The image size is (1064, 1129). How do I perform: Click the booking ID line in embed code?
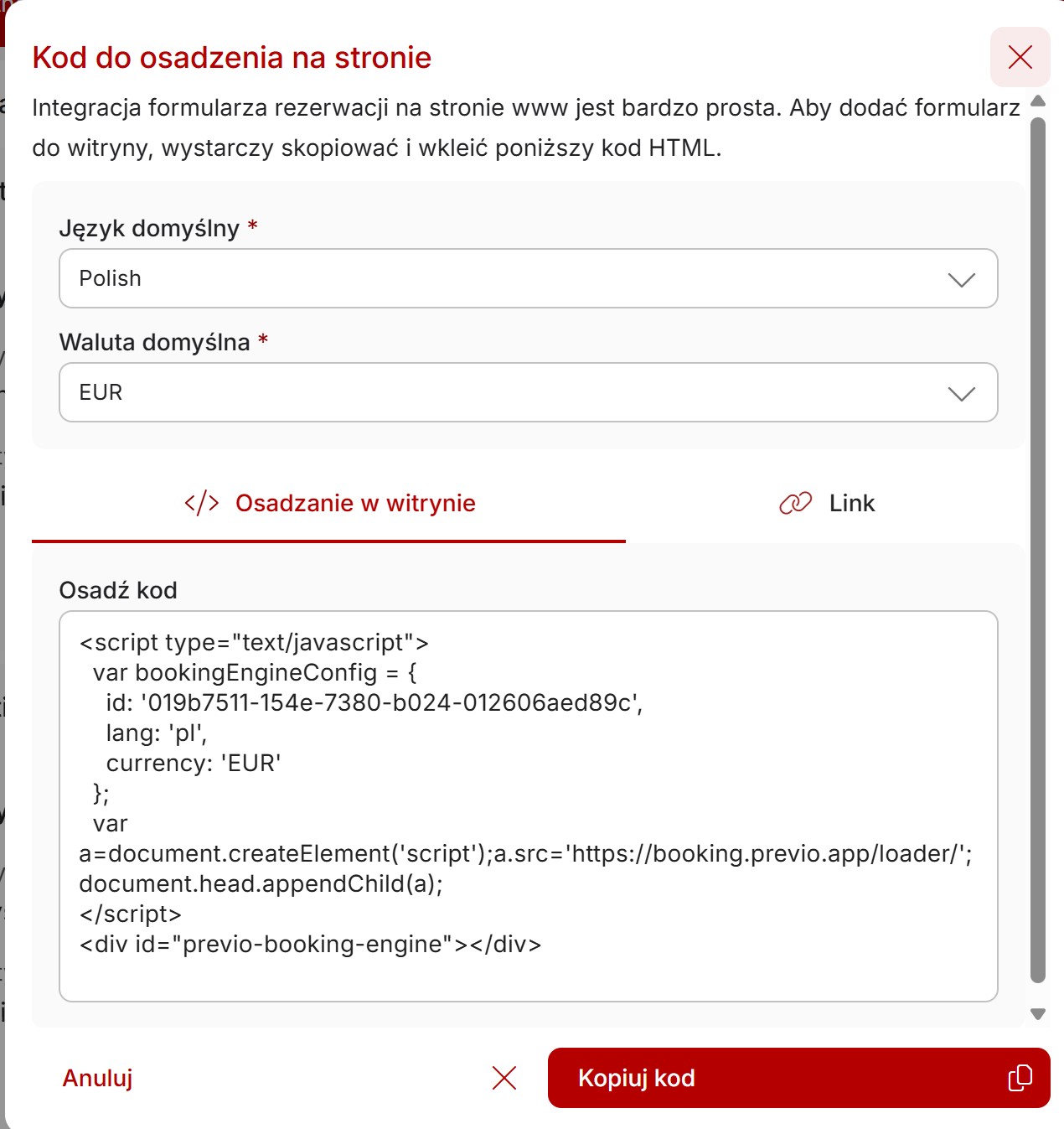click(x=374, y=703)
